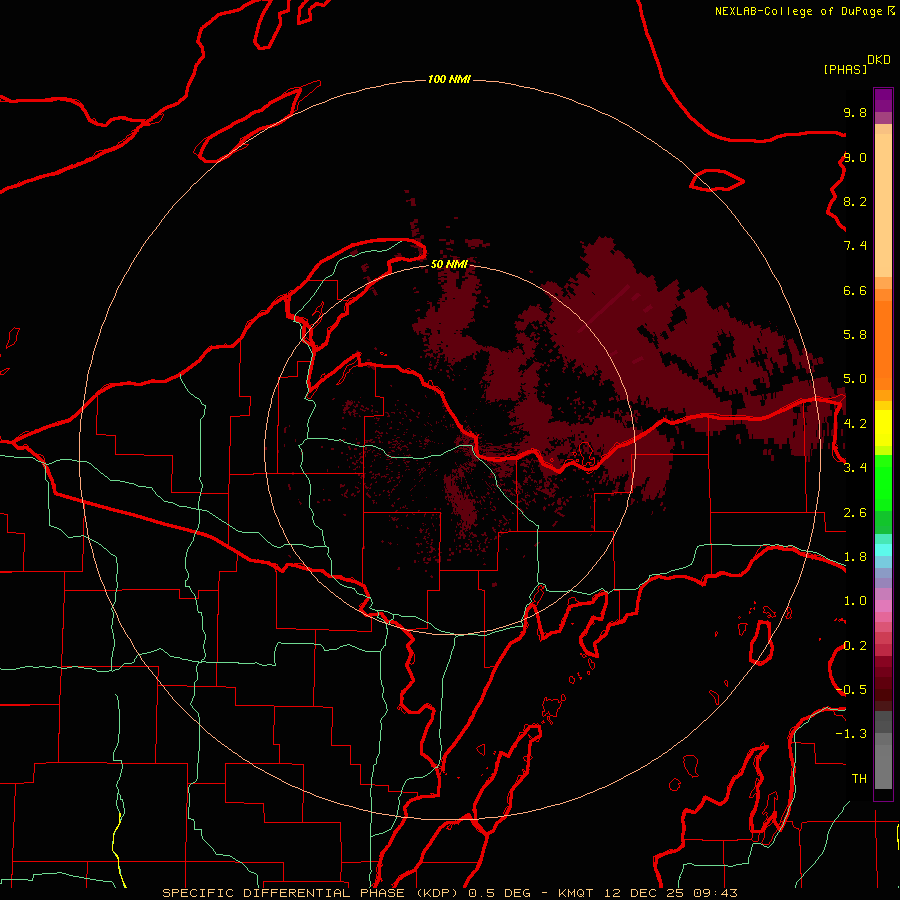Click the 50 NMI range ring label
The image size is (900, 900).
[449, 264]
